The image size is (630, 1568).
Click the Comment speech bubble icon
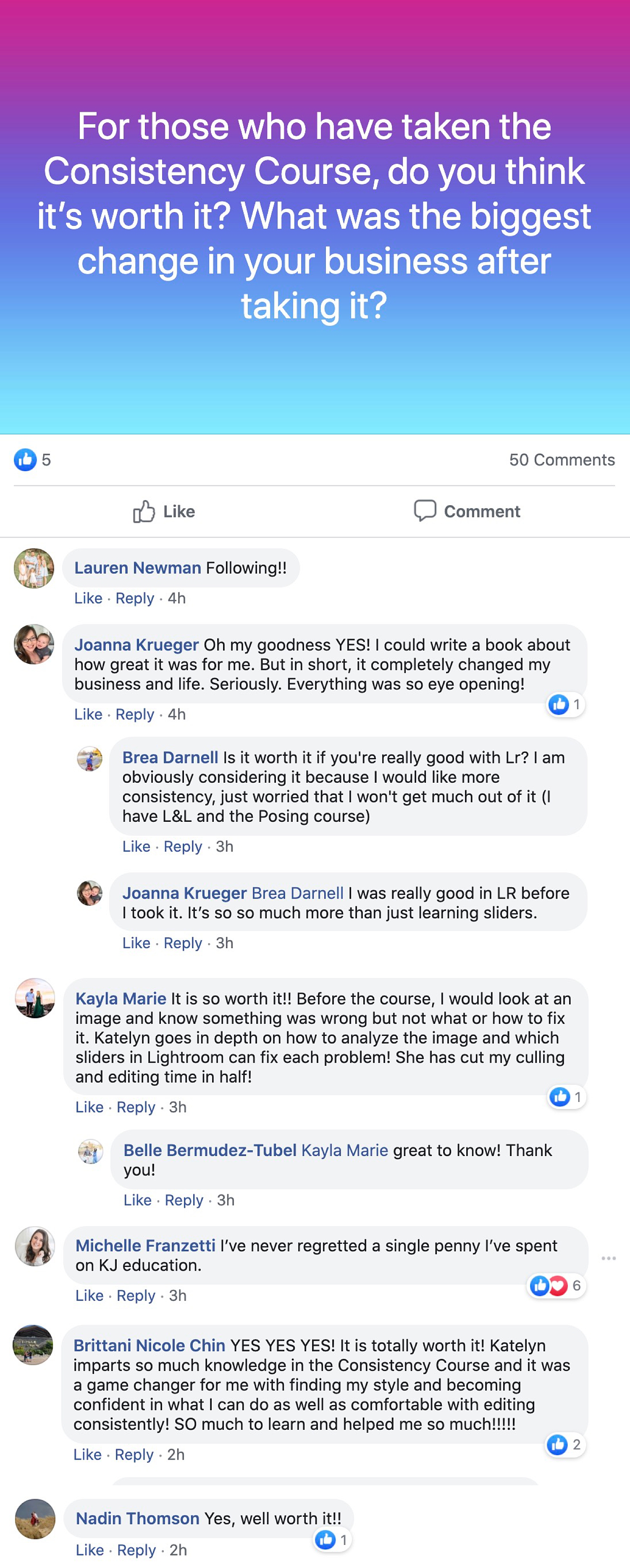coord(424,511)
